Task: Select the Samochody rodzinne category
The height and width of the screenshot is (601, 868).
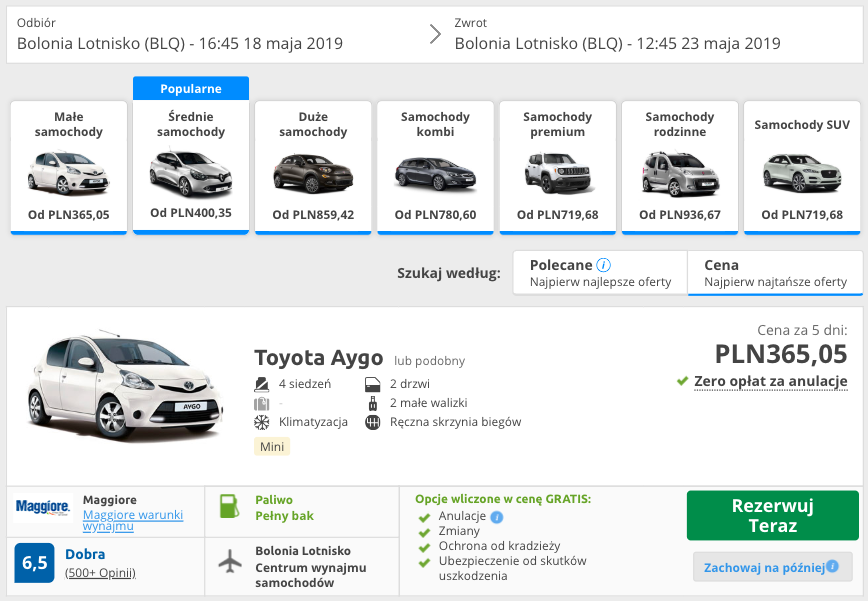Action: 680,167
